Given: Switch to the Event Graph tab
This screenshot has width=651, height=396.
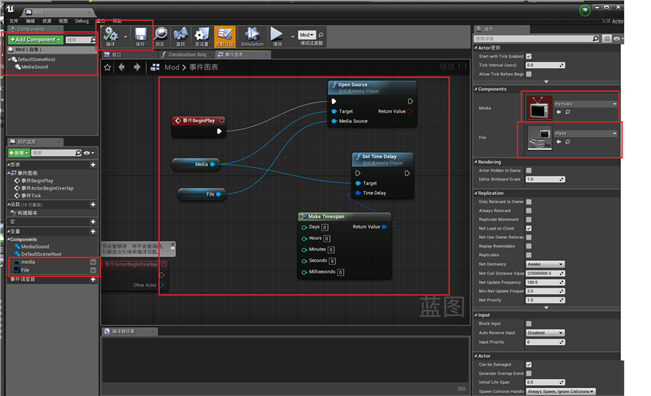Looking at the screenshot, I should coord(242,54).
